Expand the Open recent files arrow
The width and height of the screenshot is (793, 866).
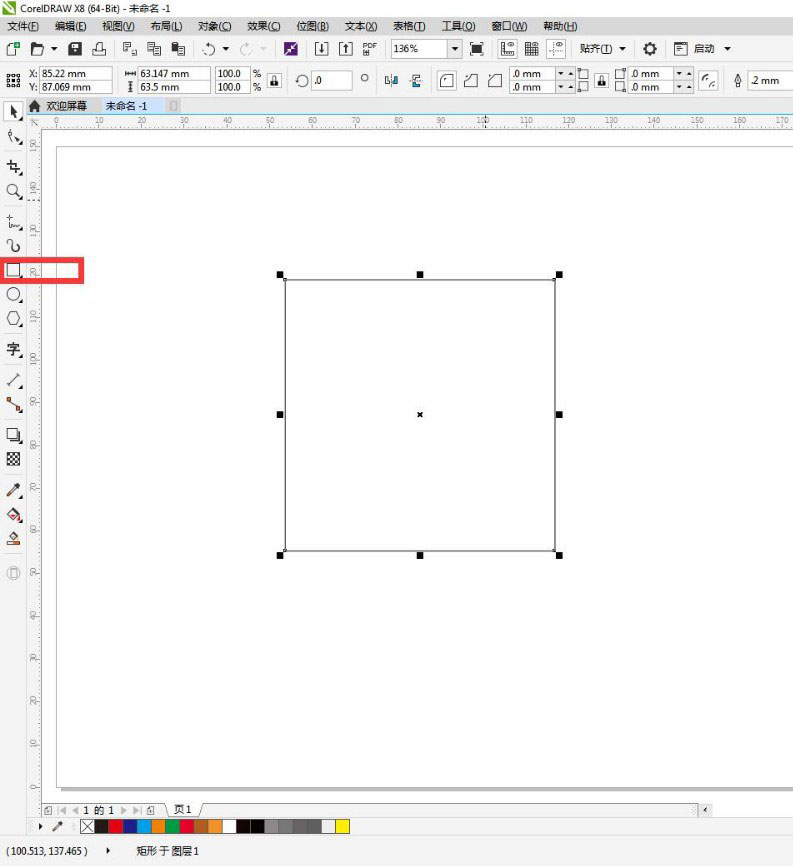54,49
